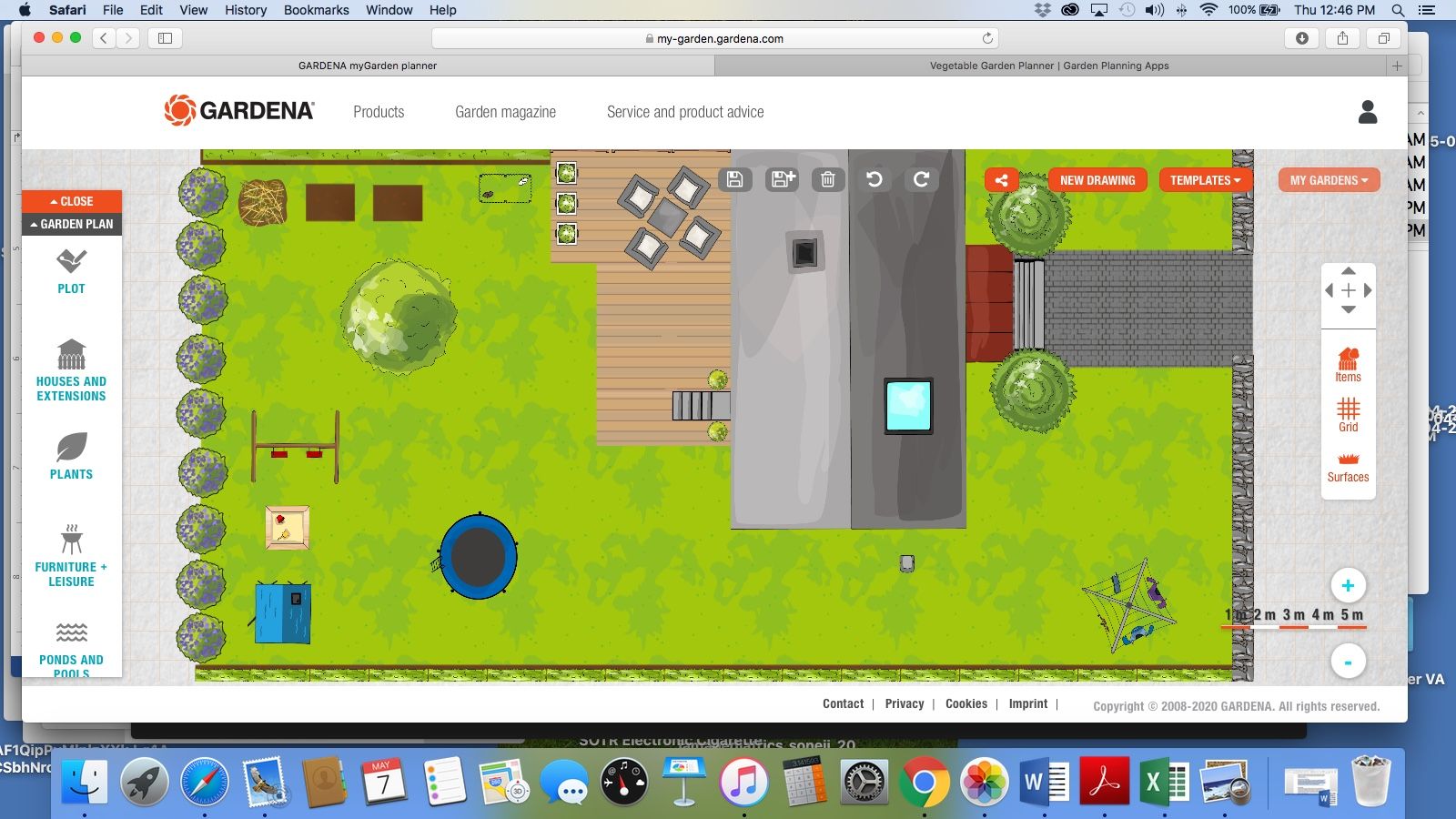Open the user account profile icon
Viewport: 1456px width, 819px height.
1367,112
